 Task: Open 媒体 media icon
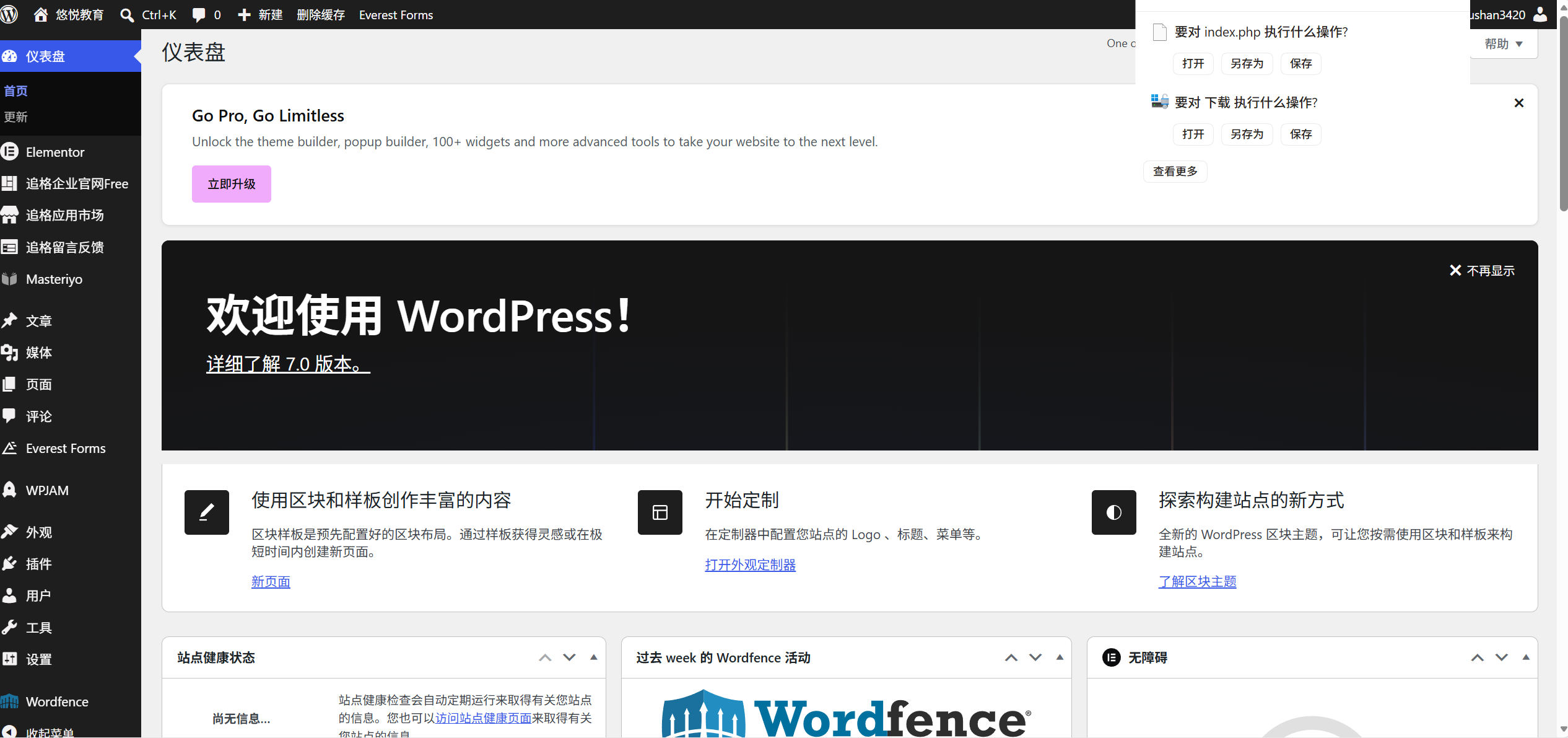click(x=9, y=353)
